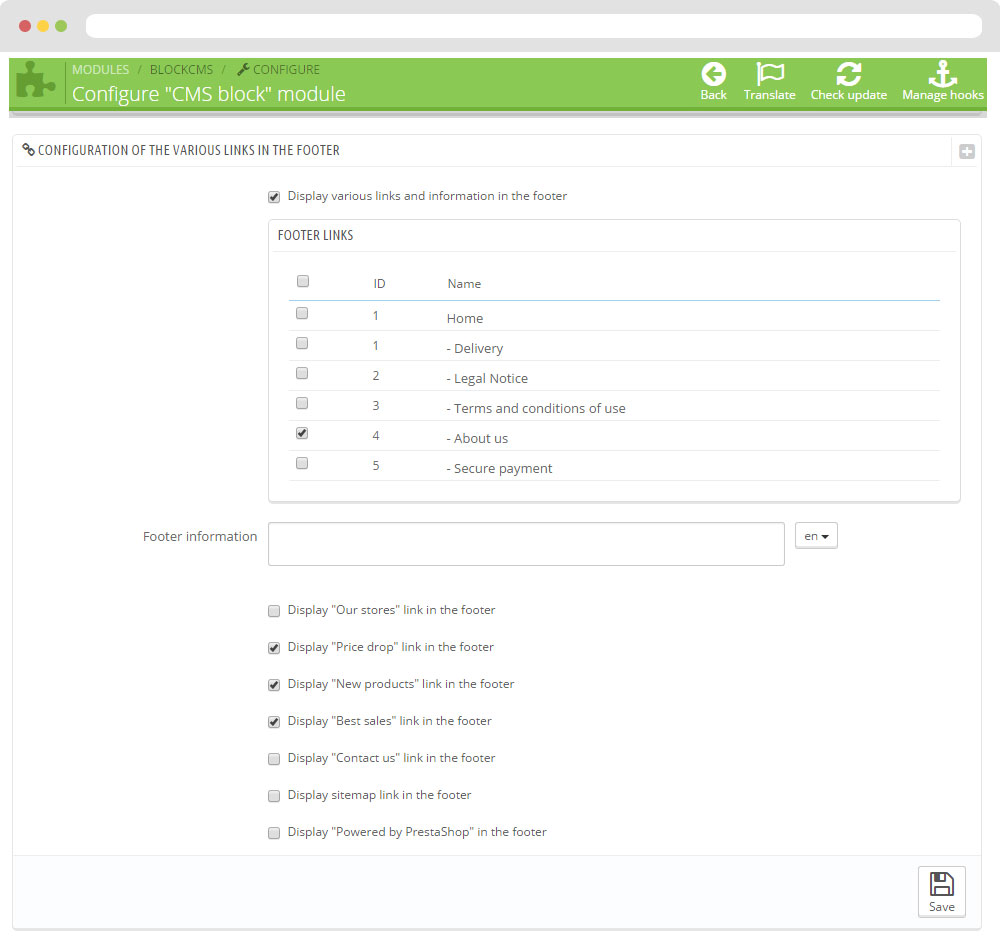
Task: Open Manage hooks anchor icon
Action: pos(942,74)
